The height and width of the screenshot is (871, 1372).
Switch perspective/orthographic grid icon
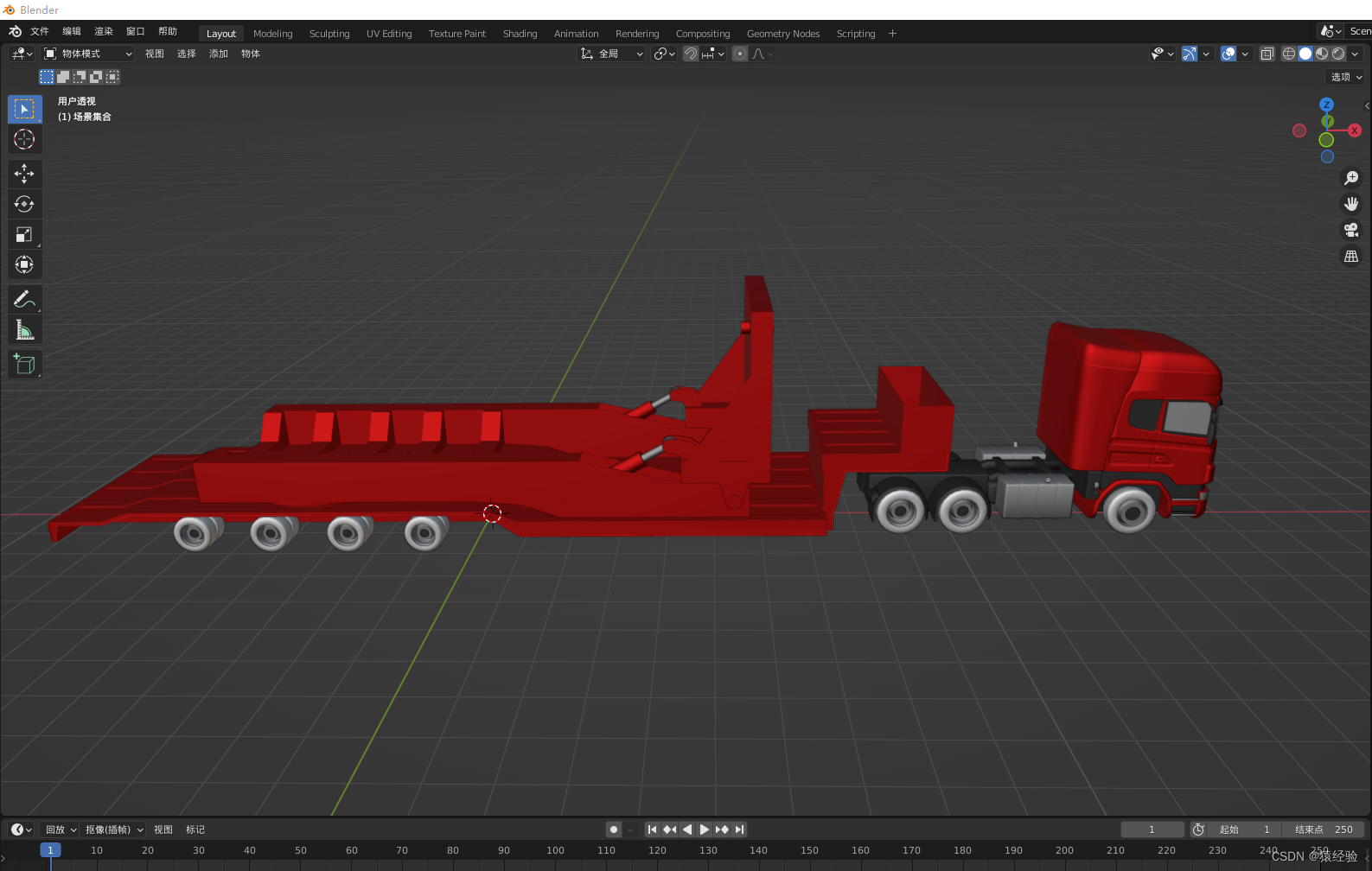point(1350,256)
